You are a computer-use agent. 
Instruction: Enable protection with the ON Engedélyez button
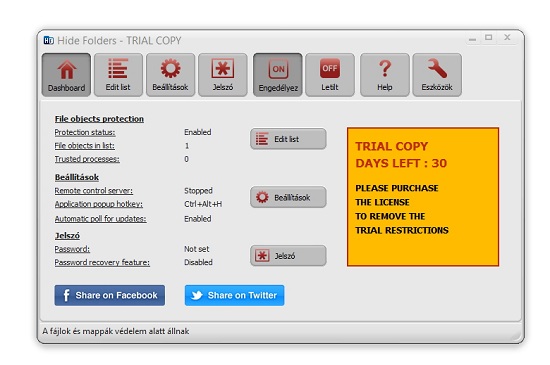278,75
